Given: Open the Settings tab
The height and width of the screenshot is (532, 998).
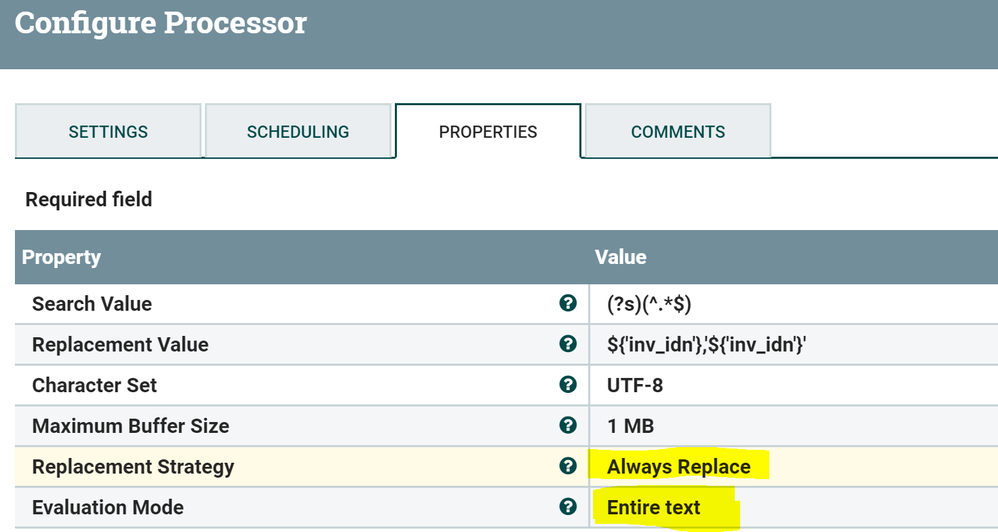Looking at the screenshot, I should 108,132.
